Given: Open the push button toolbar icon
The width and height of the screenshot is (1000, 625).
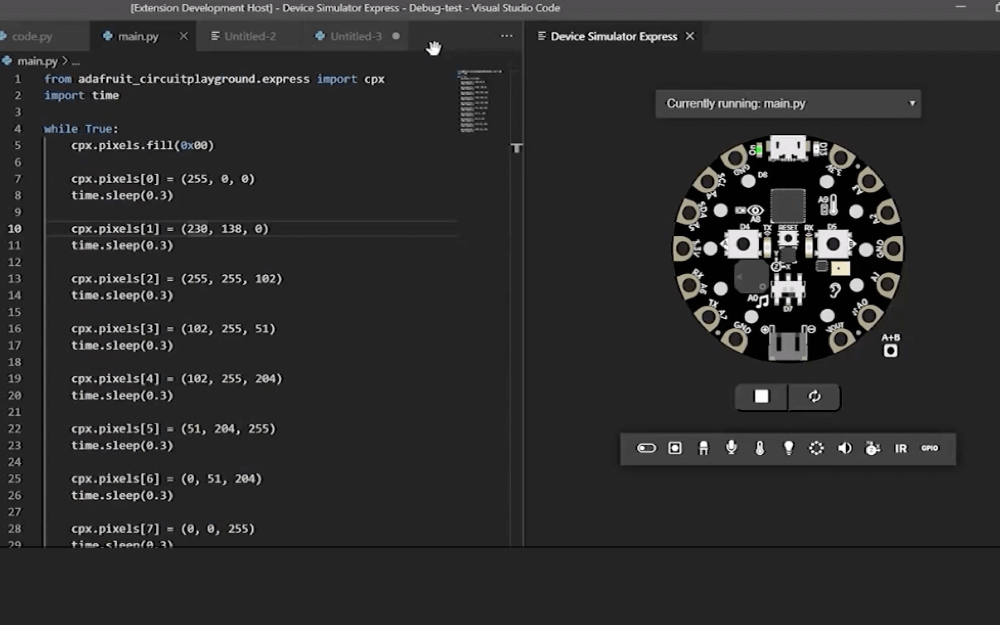Looking at the screenshot, I should pos(675,448).
